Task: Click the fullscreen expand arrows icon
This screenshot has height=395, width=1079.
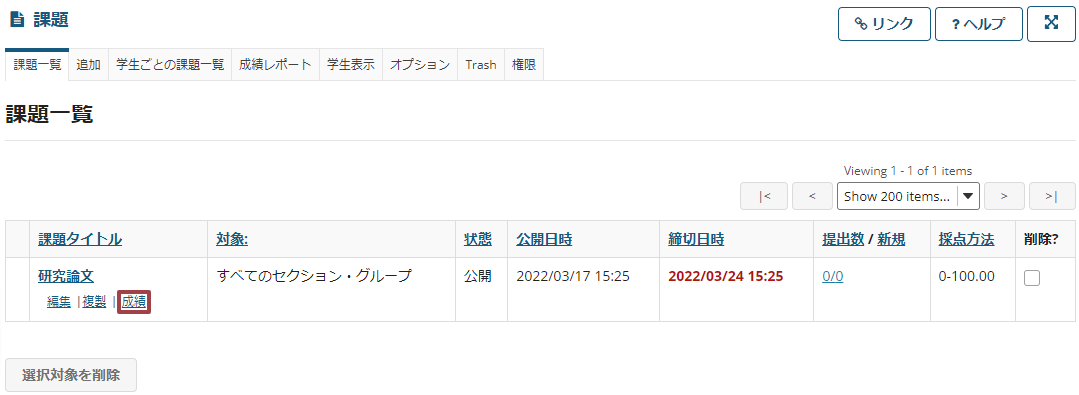Action: click(x=1051, y=24)
